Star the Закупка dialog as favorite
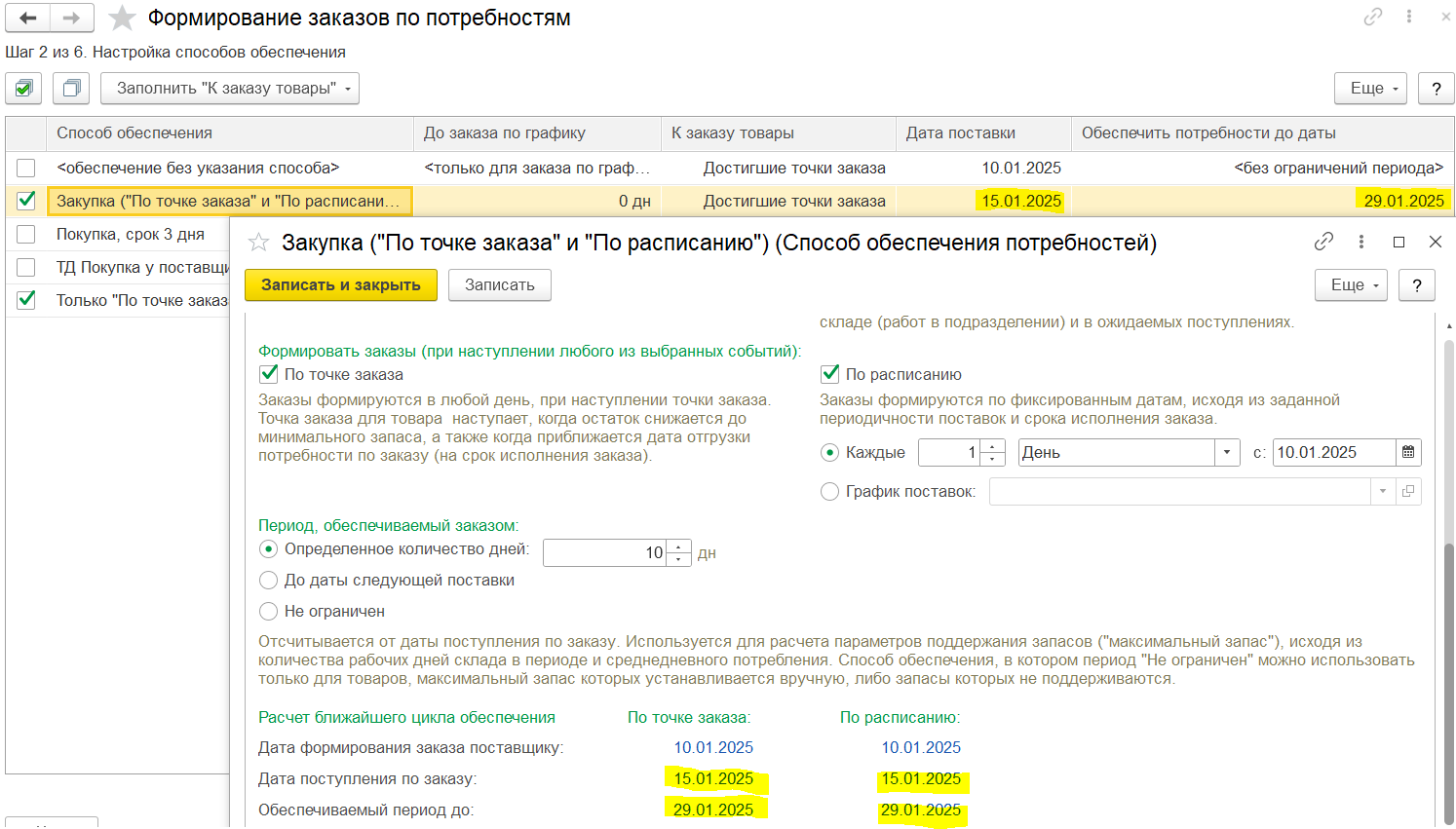This screenshot has width=1456, height=829. pyautogui.click(x=258, y=243)
